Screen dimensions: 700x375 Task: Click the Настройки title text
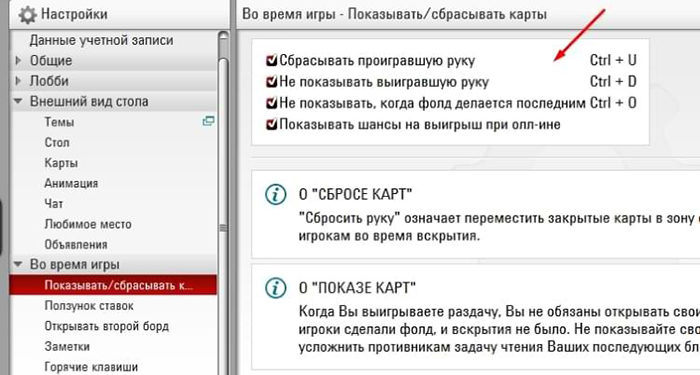pyautogui.click(x=74, y=14)
